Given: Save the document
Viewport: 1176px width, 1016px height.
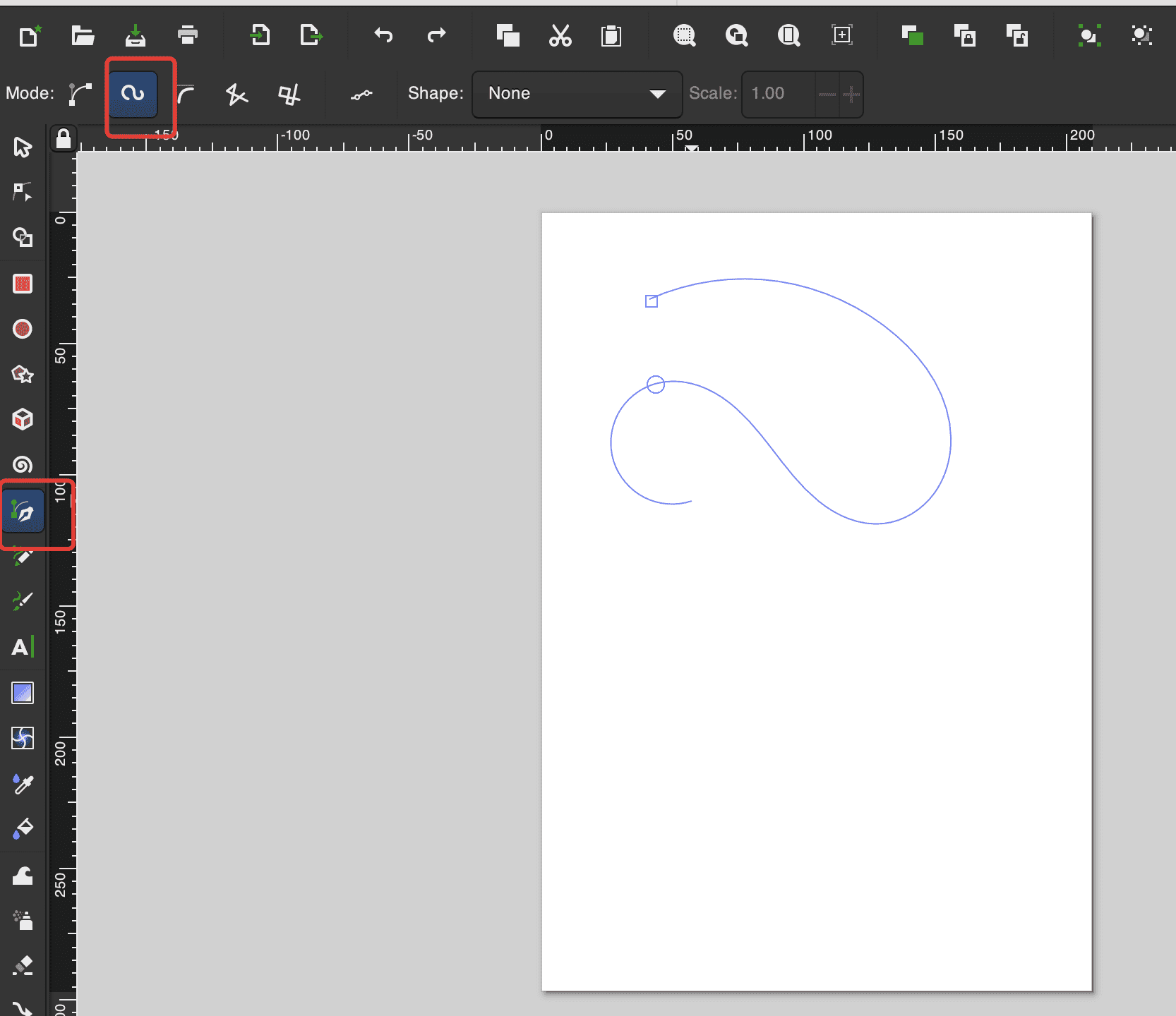Looking at the screenshot, I should click(x=136, y=35).
